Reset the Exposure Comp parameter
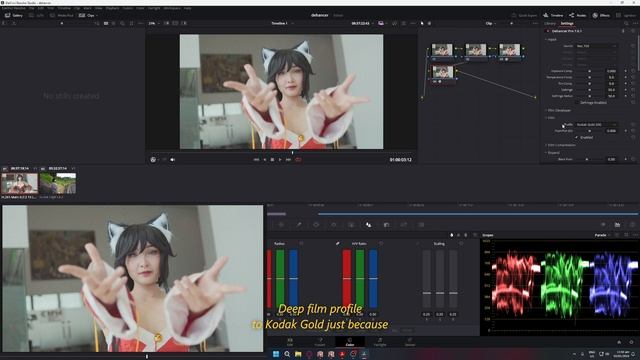This screenshot has width=640, height=360. pyautogui.click(x=633, y=71)
